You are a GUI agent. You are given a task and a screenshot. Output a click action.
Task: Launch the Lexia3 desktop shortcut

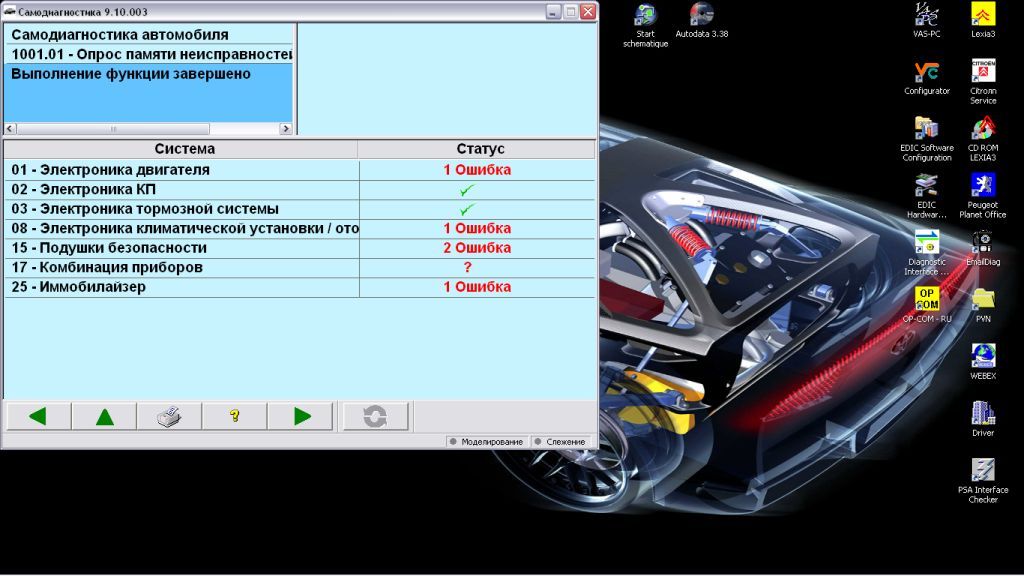[983, 21]
